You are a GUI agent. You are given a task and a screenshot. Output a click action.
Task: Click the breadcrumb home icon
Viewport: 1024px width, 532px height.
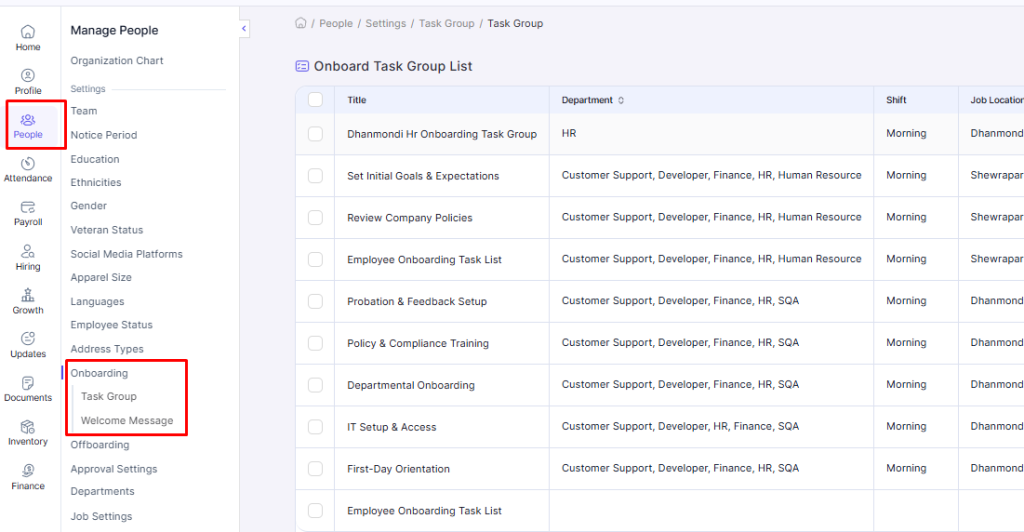coord(300,23)
